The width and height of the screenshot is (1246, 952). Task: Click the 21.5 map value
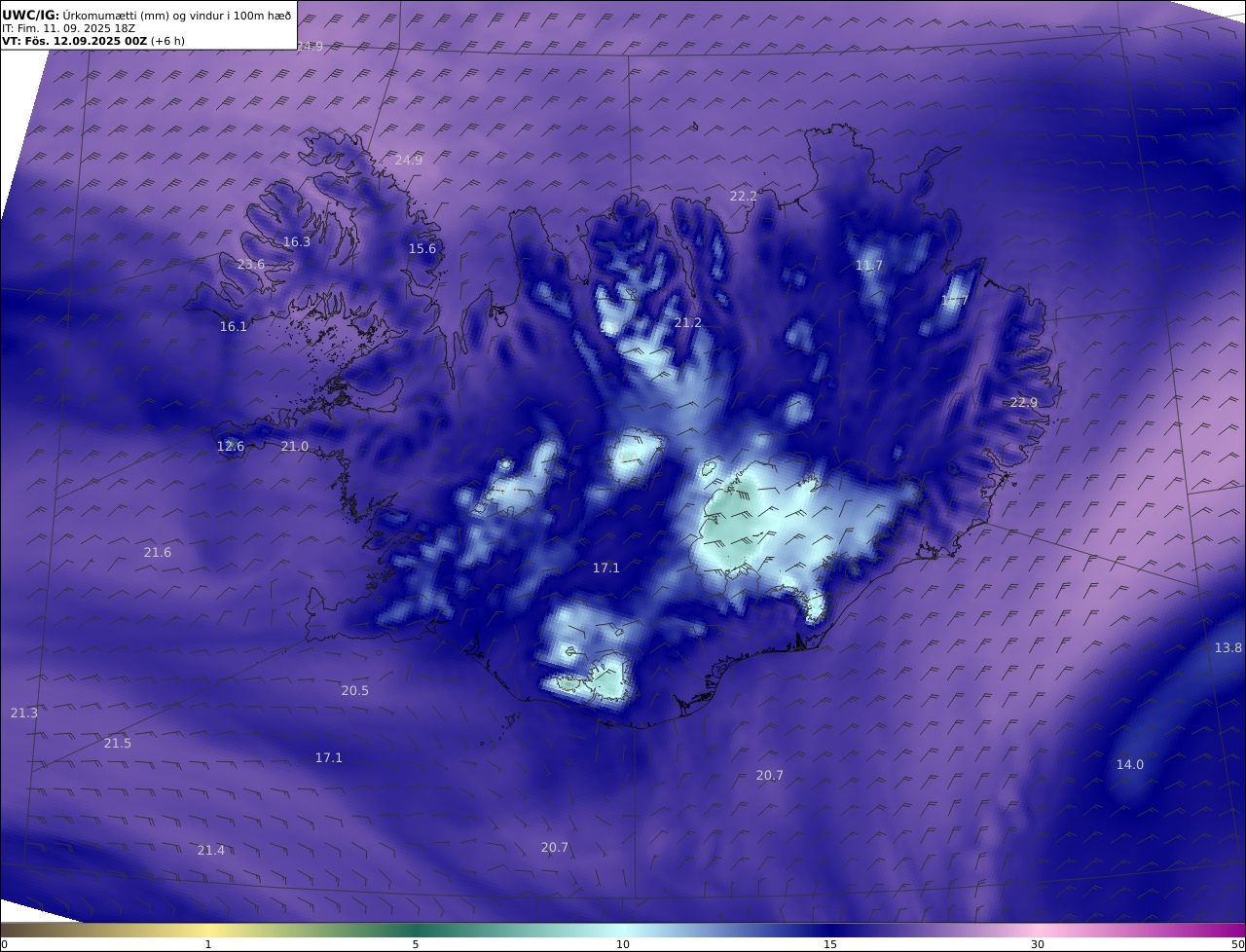click(x=117, y=743)
